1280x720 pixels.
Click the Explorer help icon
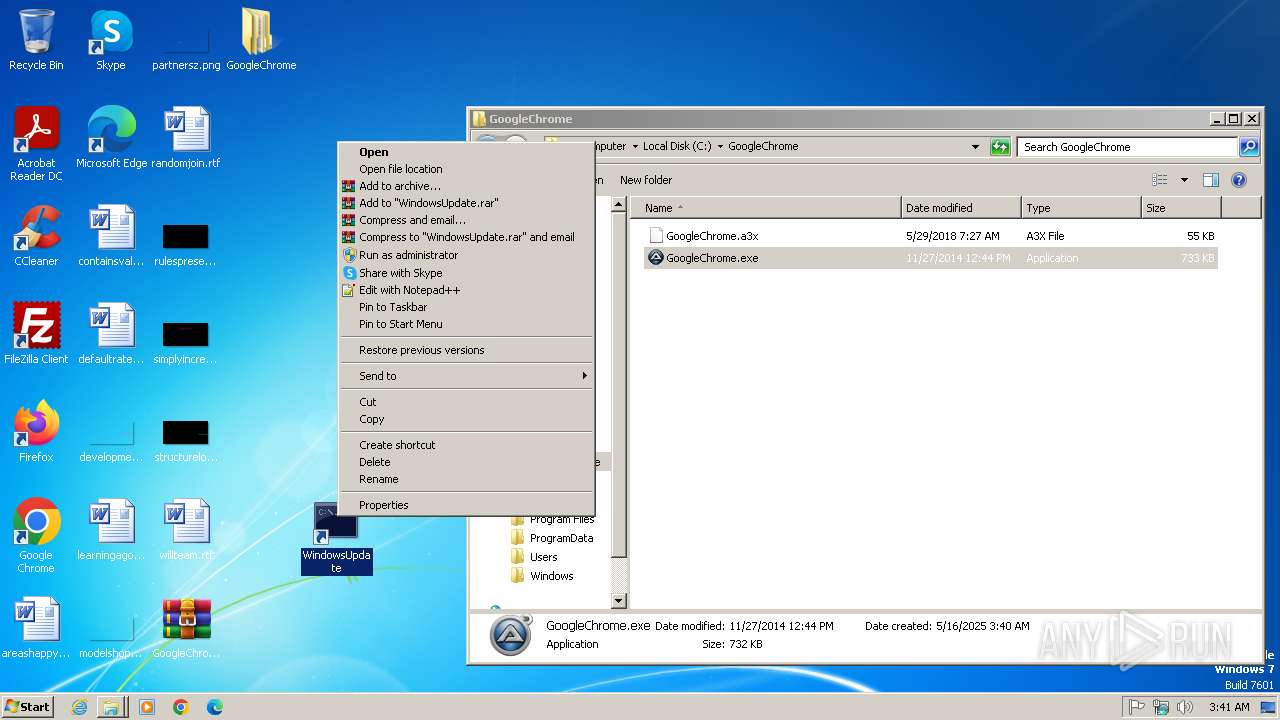[1238, 180]
